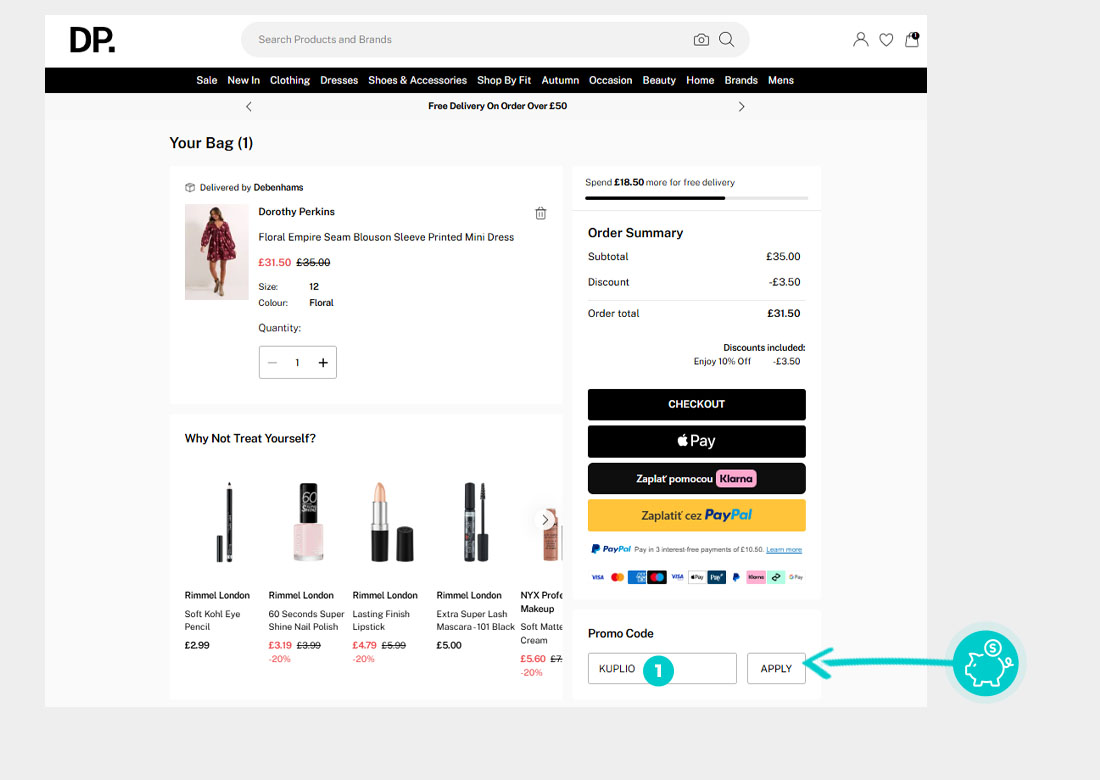The width and height of the screenshot is (1100, 780).
Task: Show previous delivery banner message
Action: pyautogui.click(x=249, y=106)
